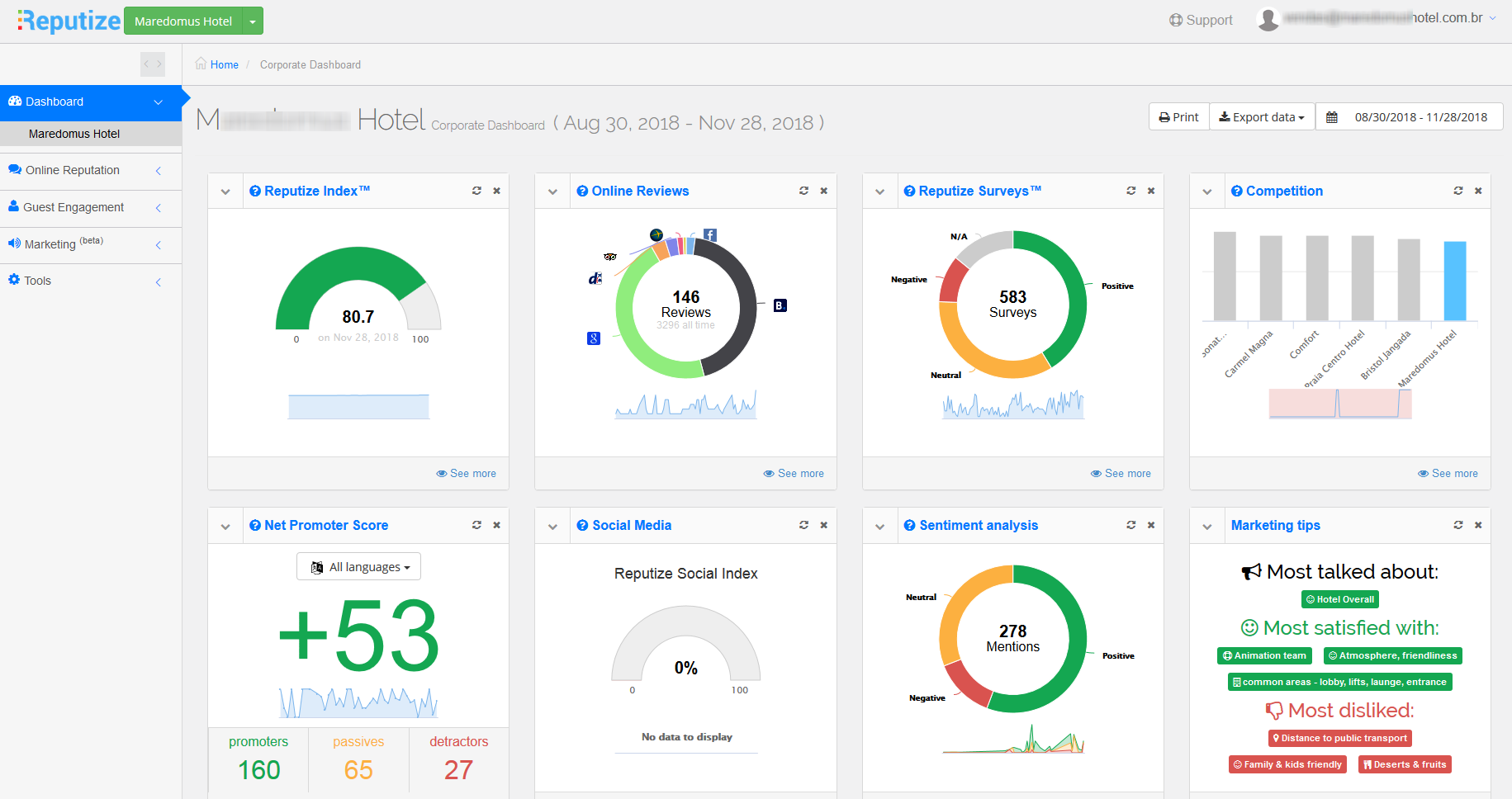The image size is (1512, 799).
Task: Select Dashboard in the sidebar
Action: (91, 102)
